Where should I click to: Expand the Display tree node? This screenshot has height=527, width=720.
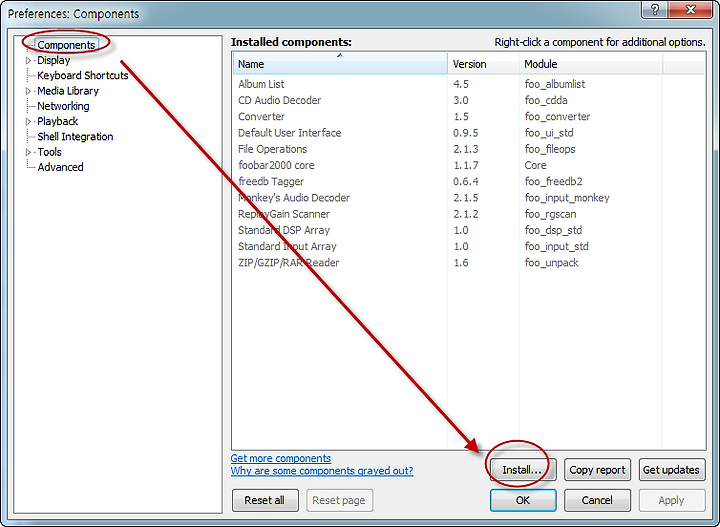point(28,61)
